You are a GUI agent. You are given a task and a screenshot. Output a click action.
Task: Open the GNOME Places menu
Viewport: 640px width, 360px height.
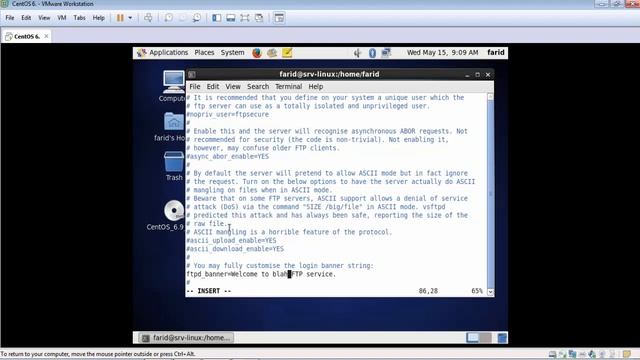pos(204,53)
